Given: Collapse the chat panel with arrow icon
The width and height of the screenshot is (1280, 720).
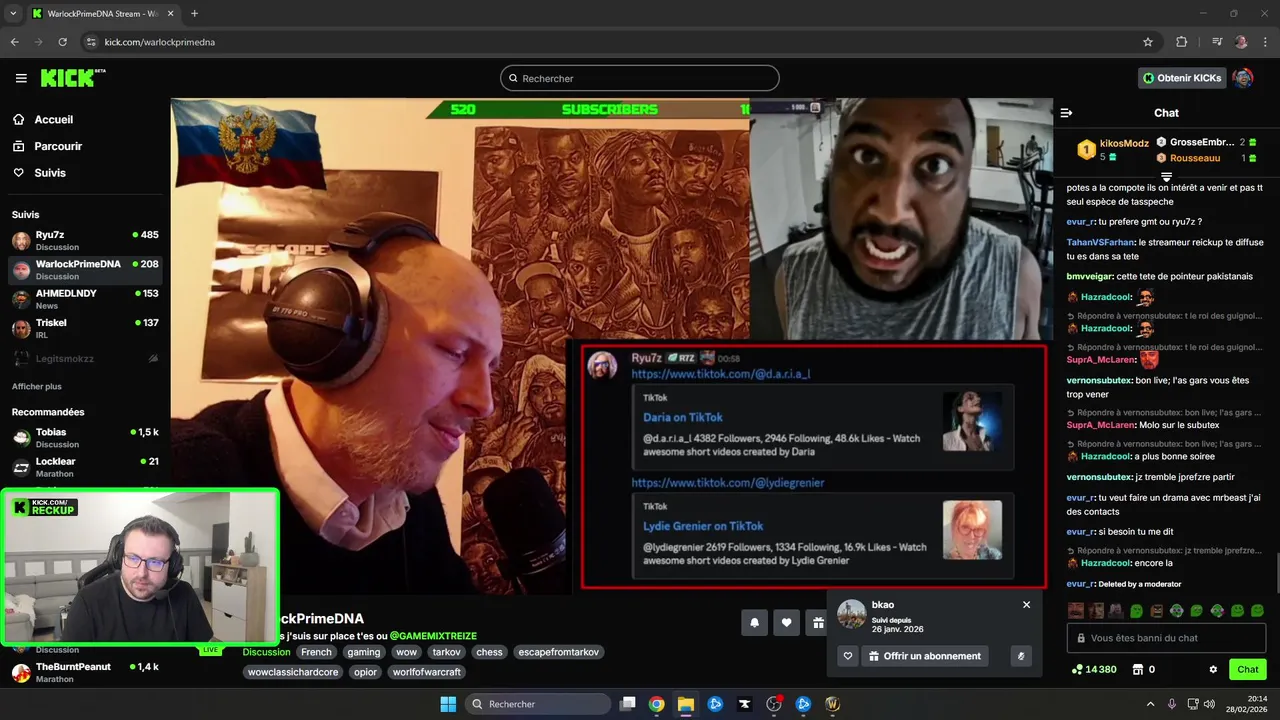Looking at the screenshot, I should coord(1066,113).
